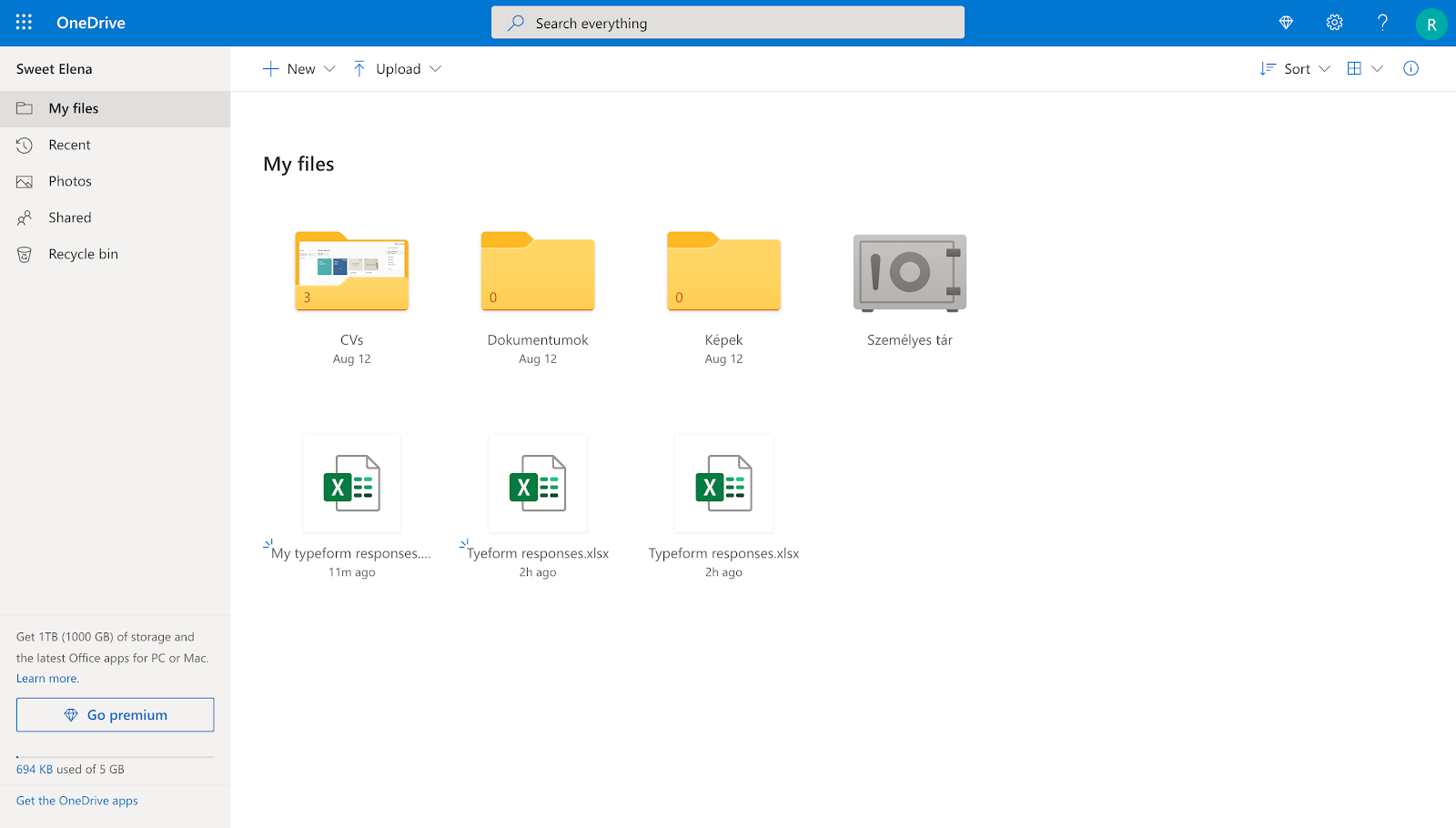Focus the Search everything field
Image resolution: width=1456 pixels, height=828 pixels.
(728, 23)
